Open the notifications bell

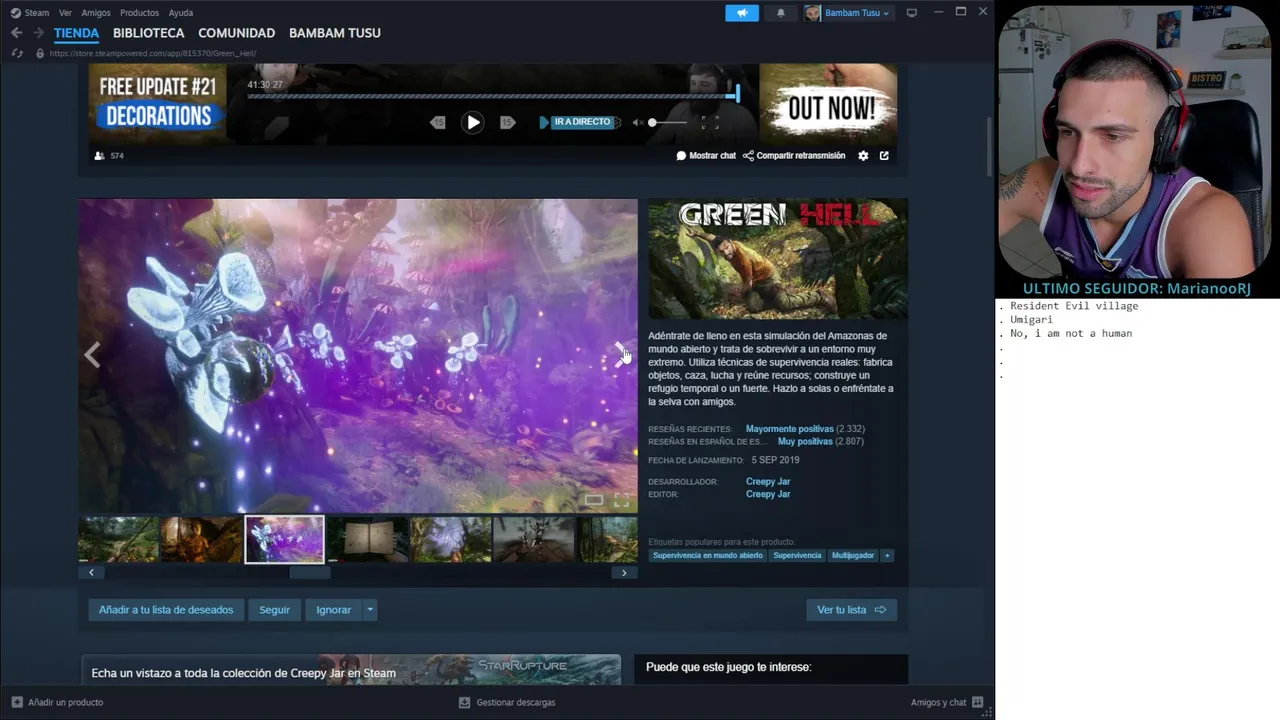click(781, 13)
